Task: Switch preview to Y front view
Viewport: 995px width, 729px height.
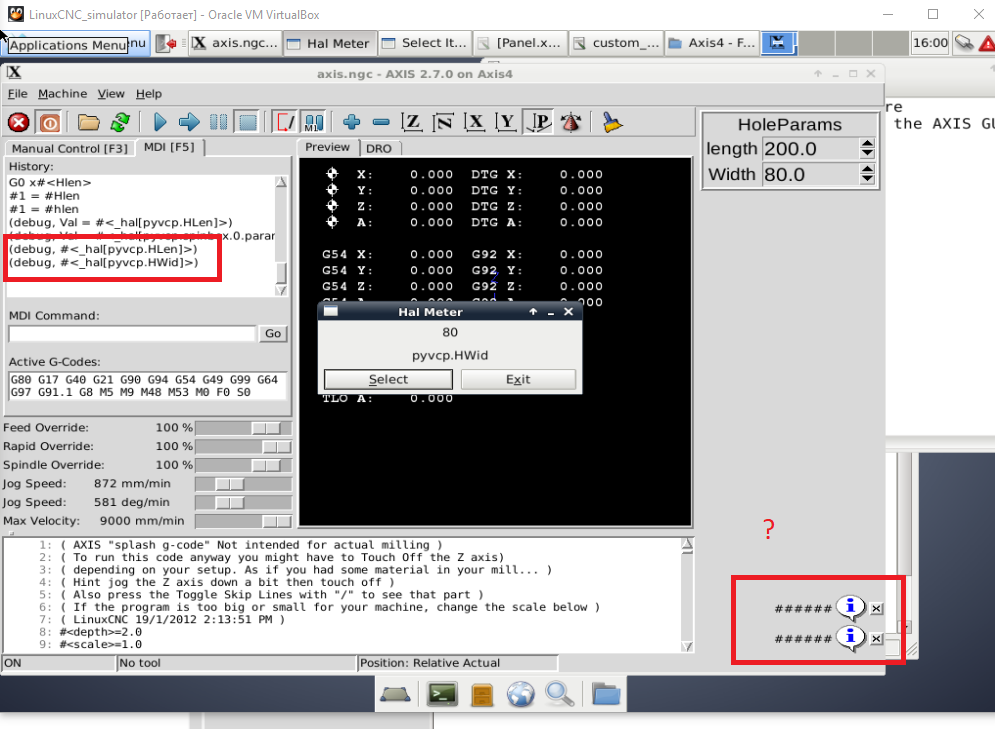Action: (x=506, y=122)
